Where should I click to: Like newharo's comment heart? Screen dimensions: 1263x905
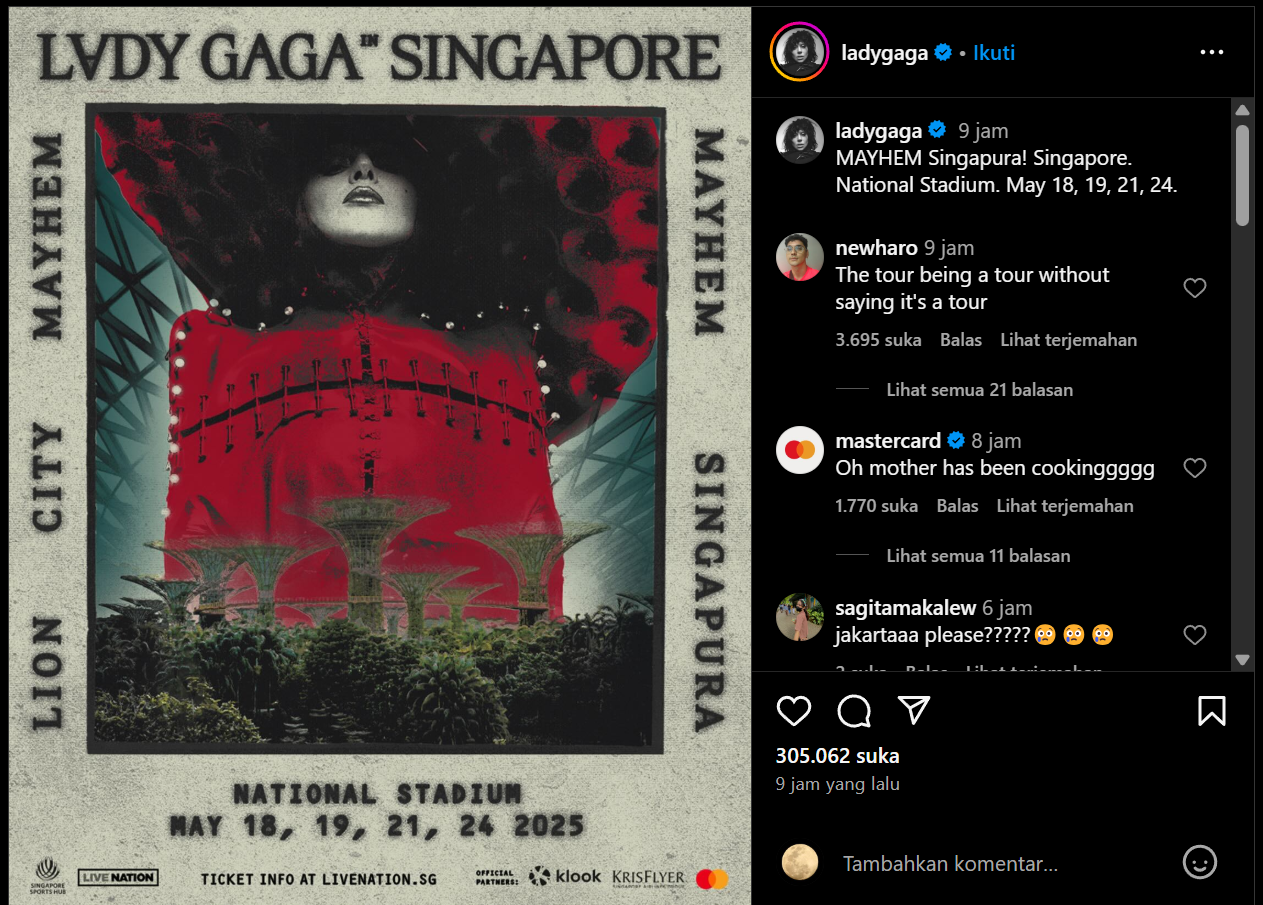coord(1195,288)
